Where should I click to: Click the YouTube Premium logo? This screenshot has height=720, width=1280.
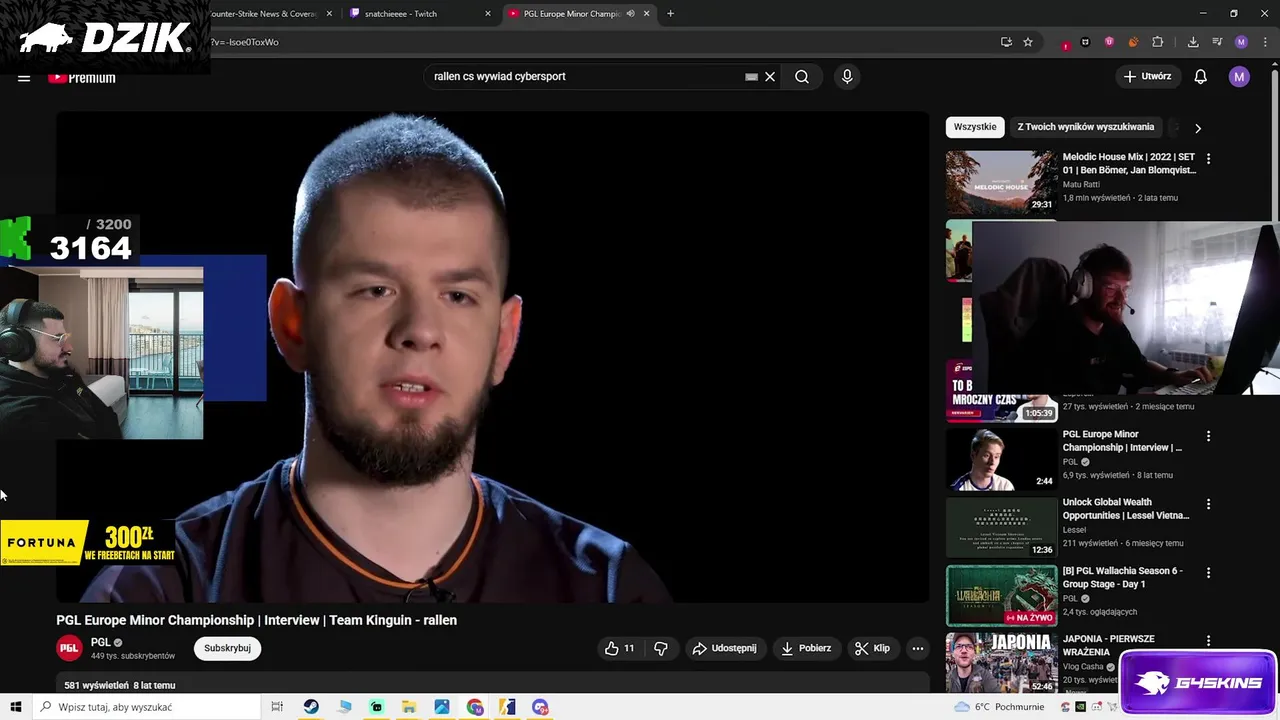pyautogui.click(x=82, y=77)
